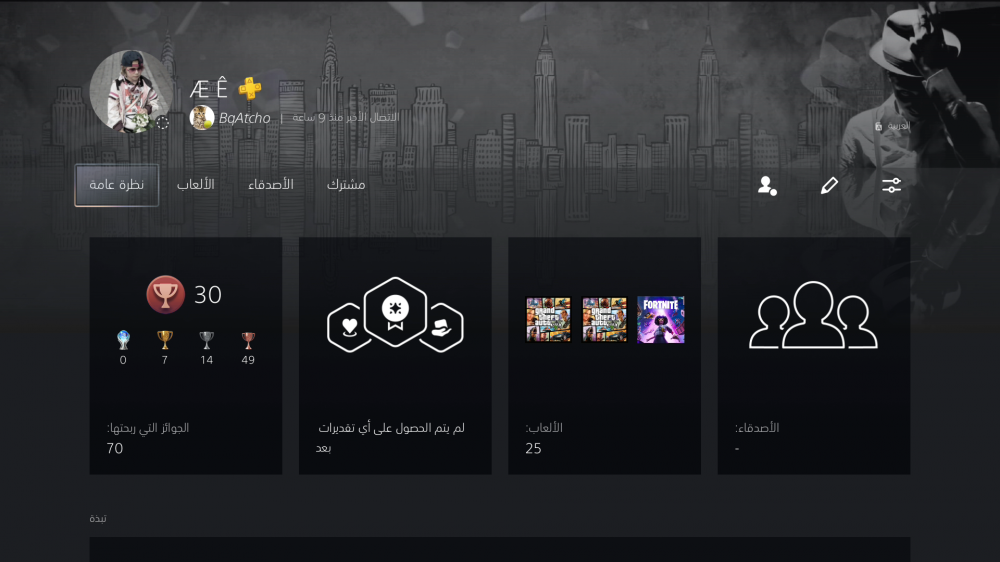Click the bronze trophy icon

(248, 340)
